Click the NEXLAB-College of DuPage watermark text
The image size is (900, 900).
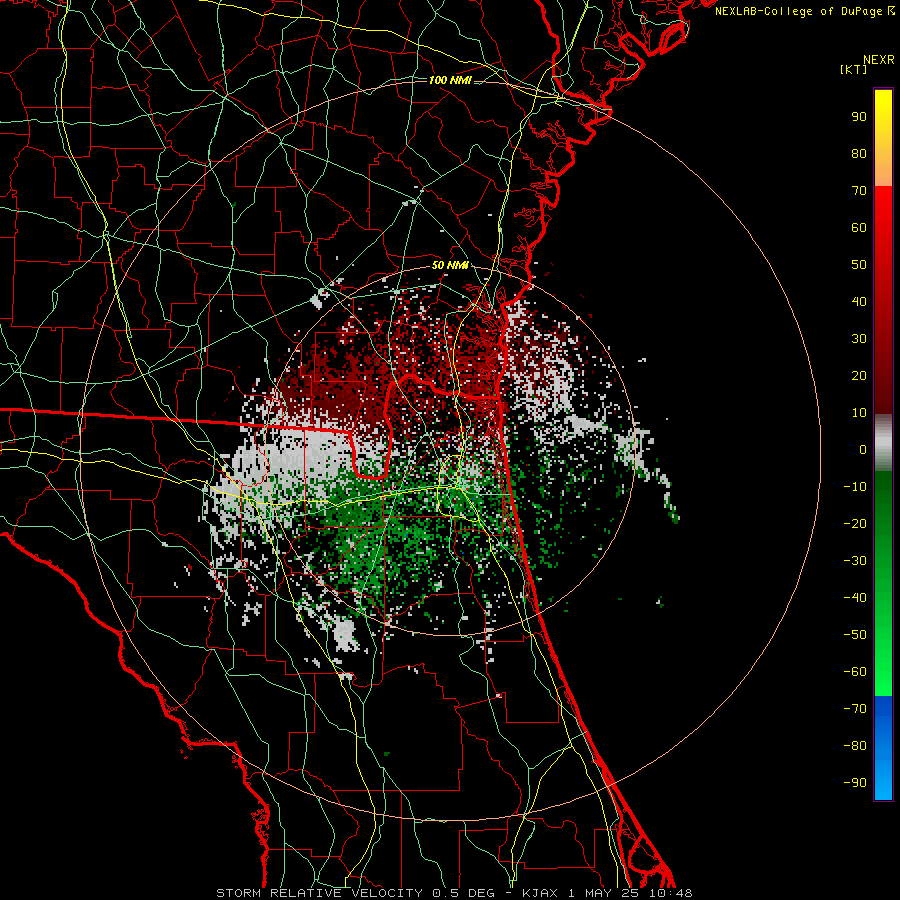pyautogui.click(x=798, y=11)
